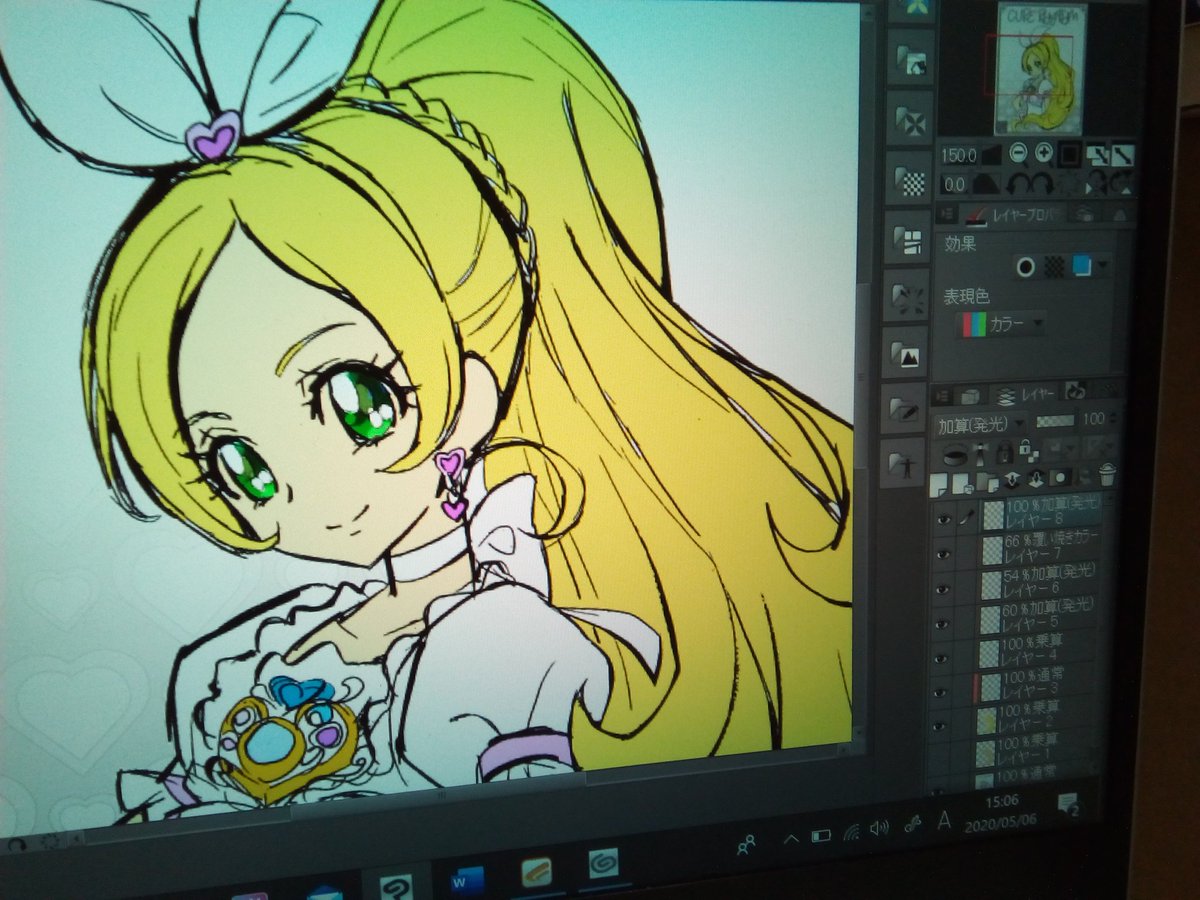1200x900 pixels.
Task: Set as reference layer with lighthouse icon
Action: click(980, 455)
